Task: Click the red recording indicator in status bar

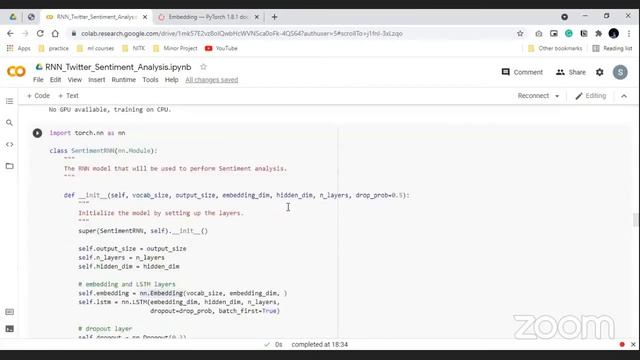Action: pyautogui.click(x=622, y=344)
